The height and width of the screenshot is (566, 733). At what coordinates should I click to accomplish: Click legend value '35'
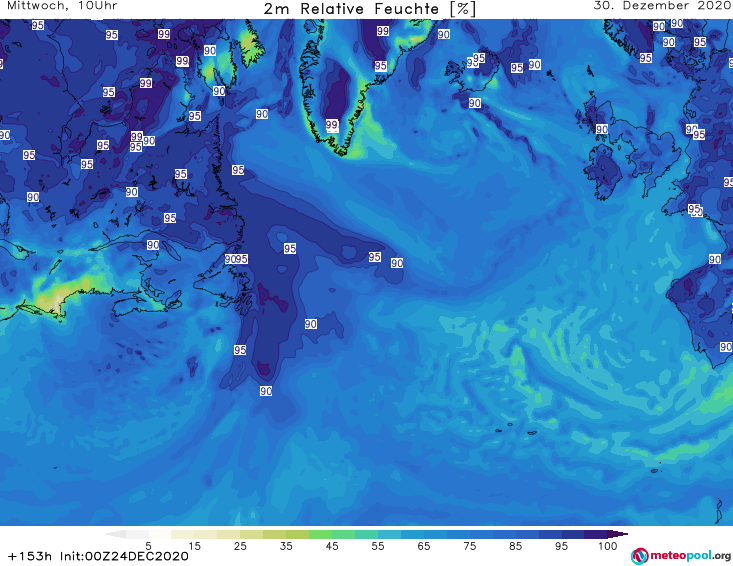point(286,546)
